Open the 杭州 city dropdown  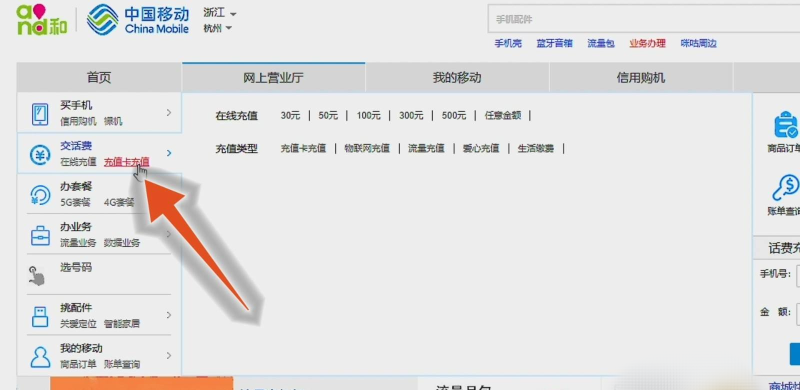pos(217,29)
